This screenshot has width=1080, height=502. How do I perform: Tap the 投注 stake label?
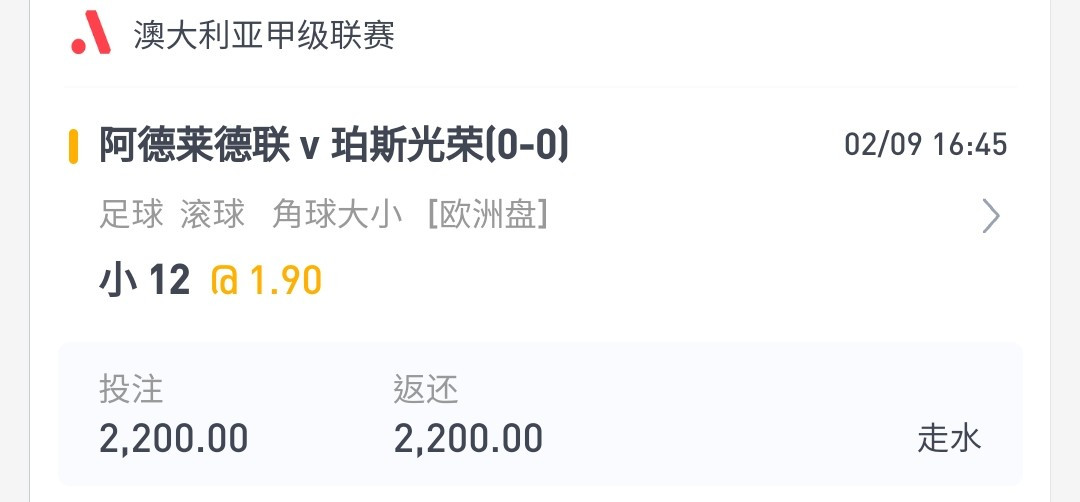pos(131,389)
